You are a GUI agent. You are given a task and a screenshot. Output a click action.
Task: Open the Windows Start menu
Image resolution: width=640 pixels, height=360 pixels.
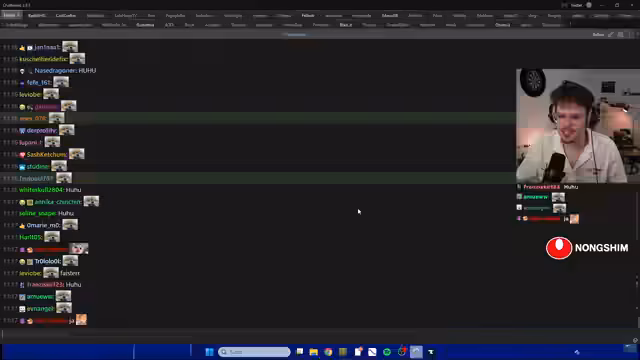pyautogui.click(x=209, y=352)
